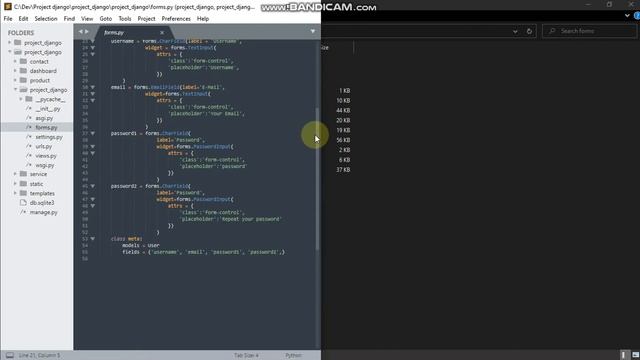640x360 pixels.
Task: Expand the first project_django root folder
Action: [x=9, y=42]
